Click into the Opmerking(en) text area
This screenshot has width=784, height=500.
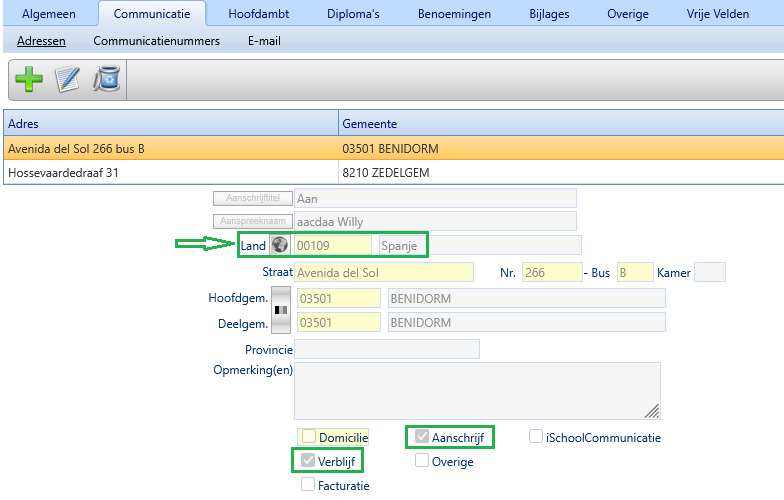[x=475, y=390]
